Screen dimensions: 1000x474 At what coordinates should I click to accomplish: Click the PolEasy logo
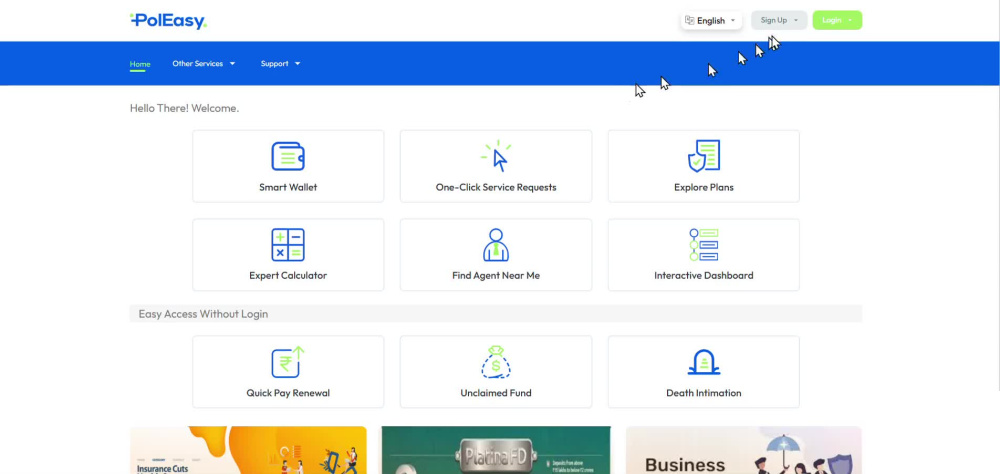[x=168, y=21]
